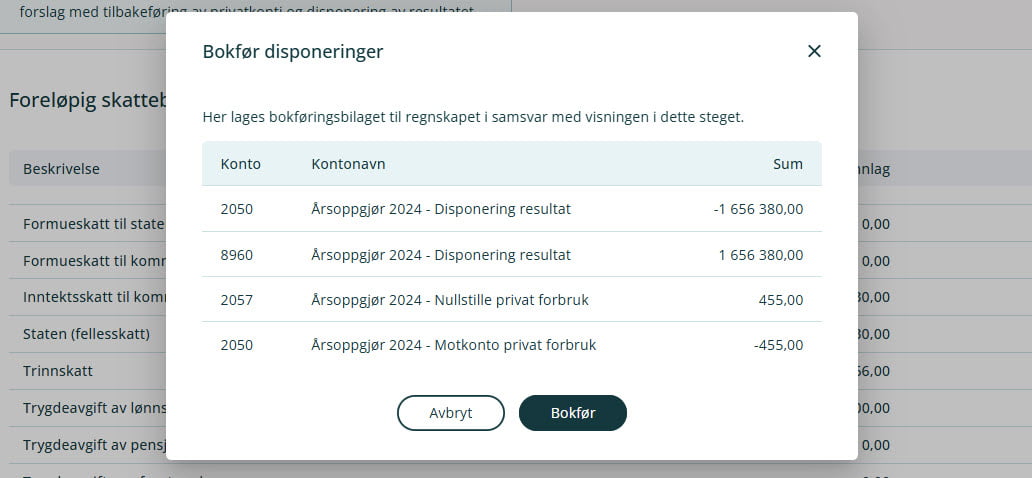This screenshot has width=1032, height=478.
Task: Click the Foreløpig skatteberegning heading
Action: tap(87, 101)
